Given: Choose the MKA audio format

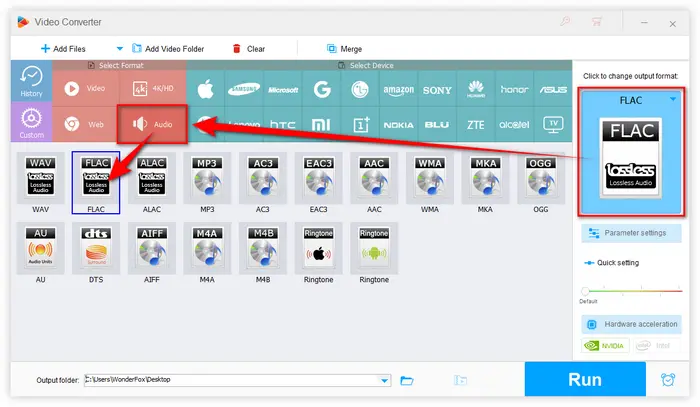Looking at the screenshot, I should (x=485, y=178).
